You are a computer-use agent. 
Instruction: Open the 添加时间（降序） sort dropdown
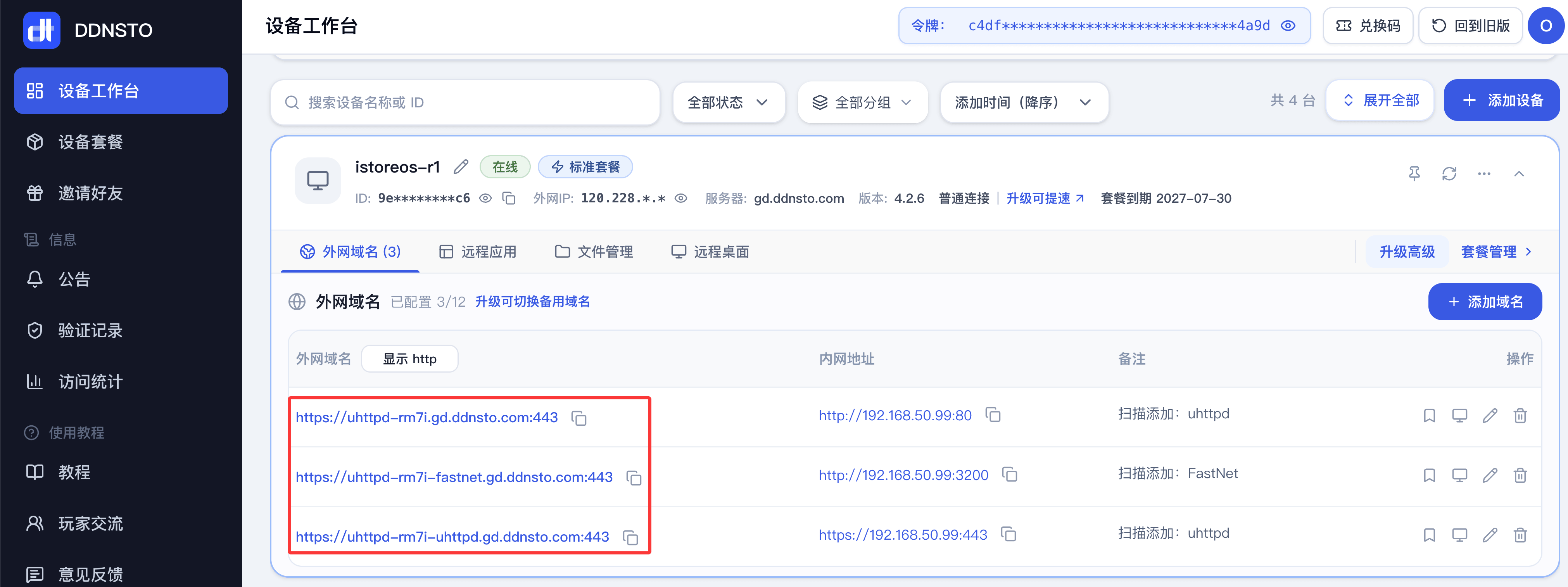click(x=1024, y=102)
